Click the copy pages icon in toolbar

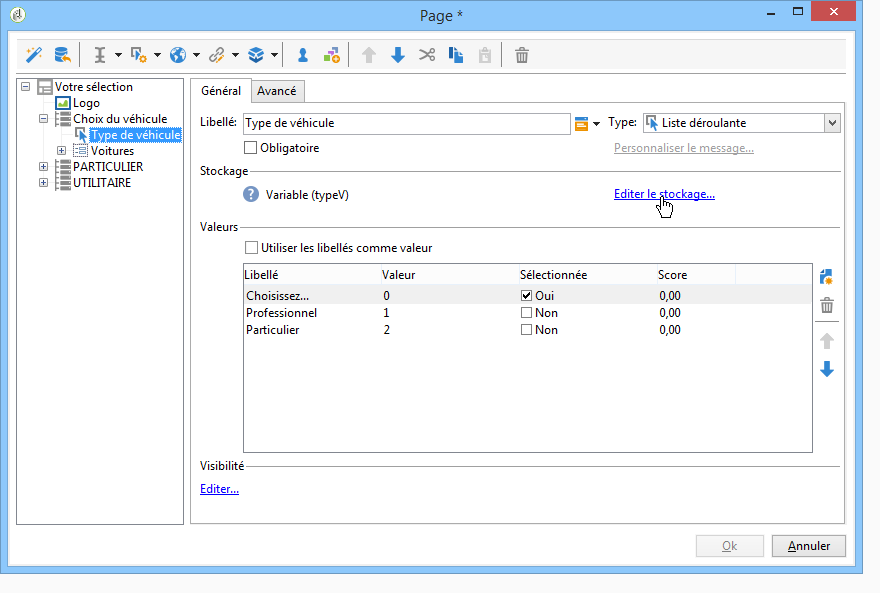pos(455,55)
